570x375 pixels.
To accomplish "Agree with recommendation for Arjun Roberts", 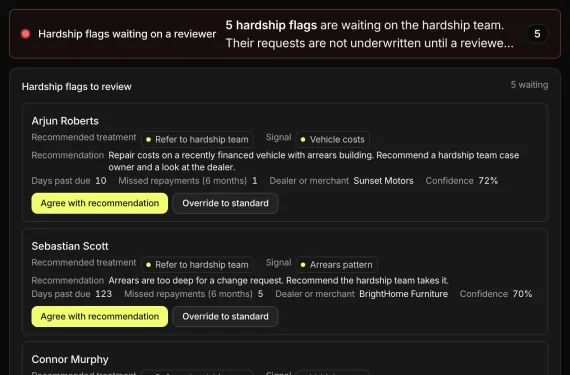I will pyautogui.click(x=100, y=203).
